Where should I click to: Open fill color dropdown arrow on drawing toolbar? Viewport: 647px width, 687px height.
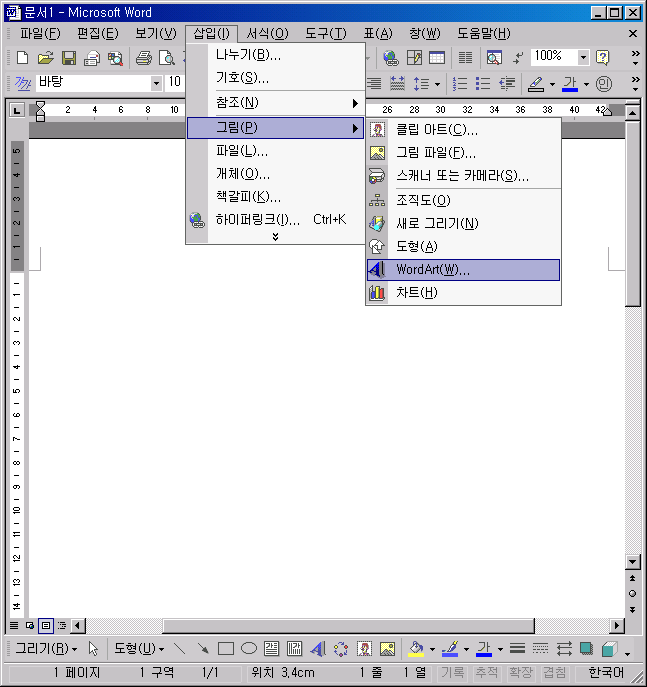click(432, 649)
